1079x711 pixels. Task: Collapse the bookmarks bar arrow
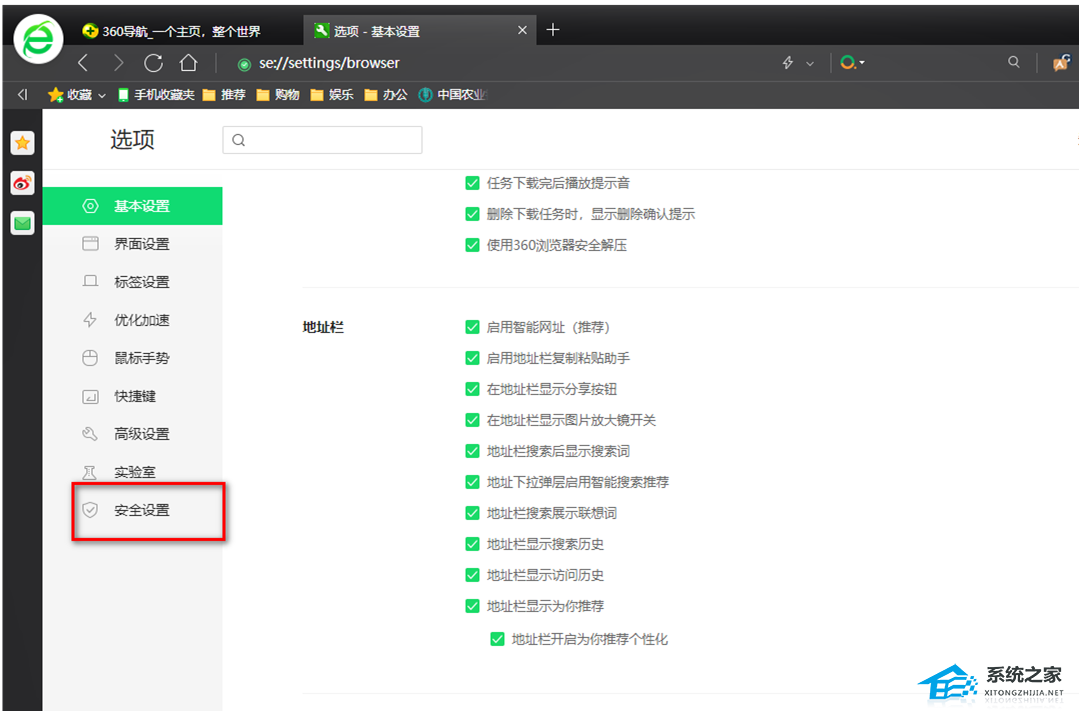pyautogui.click(x=22, y=95)
